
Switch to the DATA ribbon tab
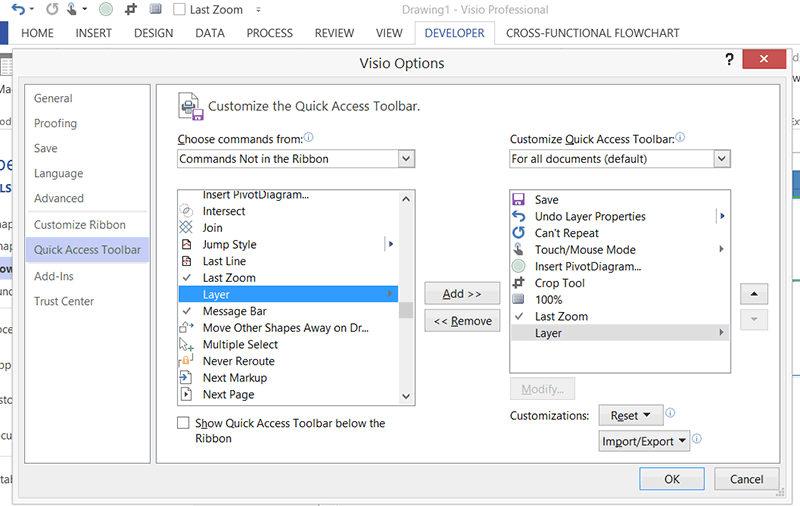tap(210, 33)
